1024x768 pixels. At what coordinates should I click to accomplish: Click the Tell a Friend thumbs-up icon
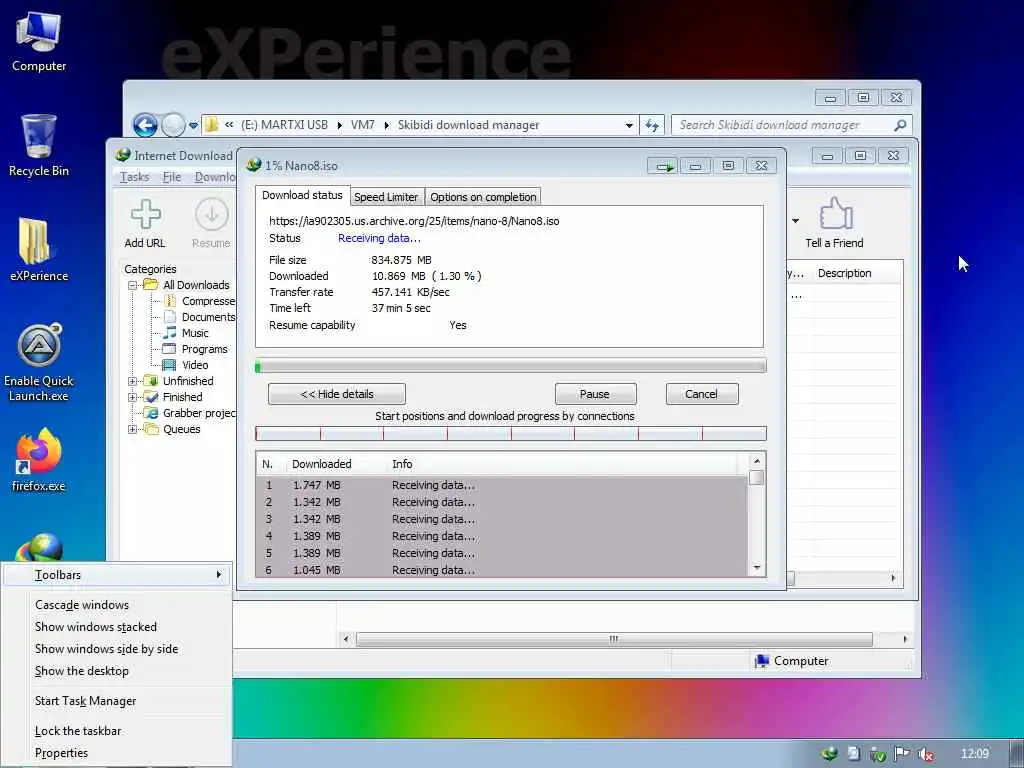point(835,223)
